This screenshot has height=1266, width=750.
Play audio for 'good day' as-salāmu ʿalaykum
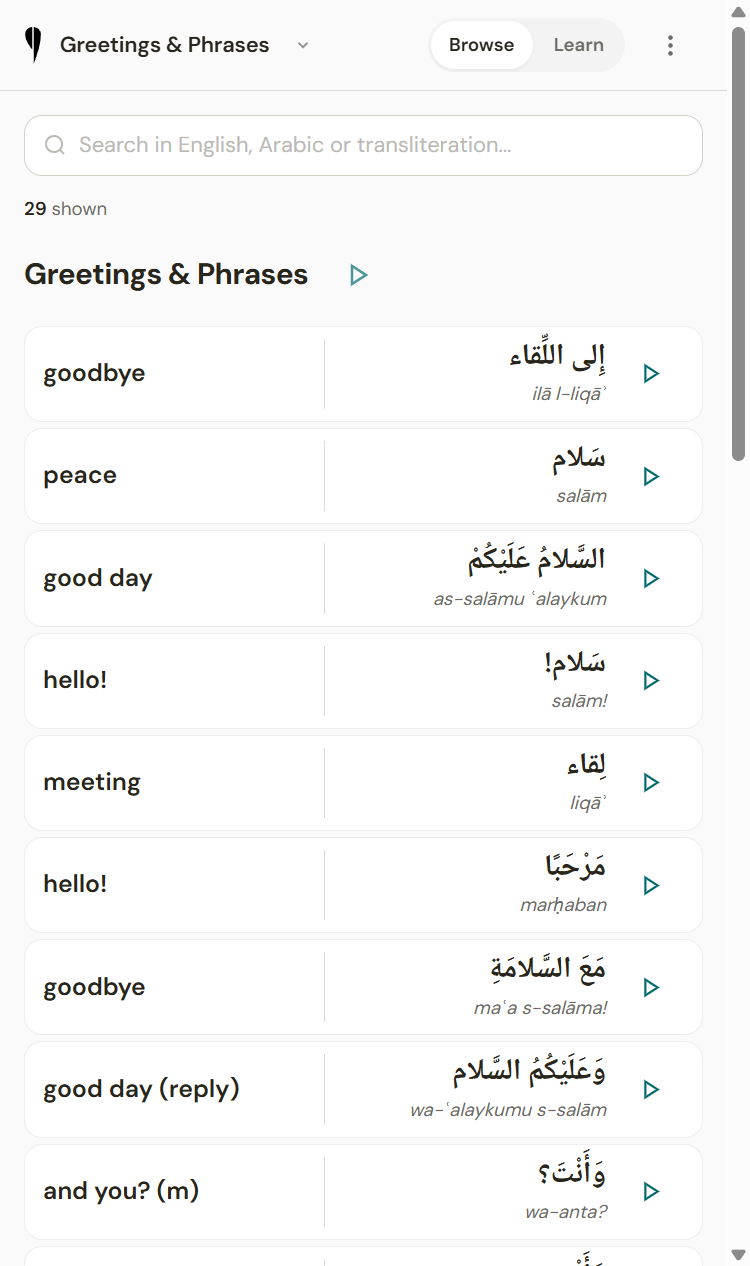click(x=651, y=578)
